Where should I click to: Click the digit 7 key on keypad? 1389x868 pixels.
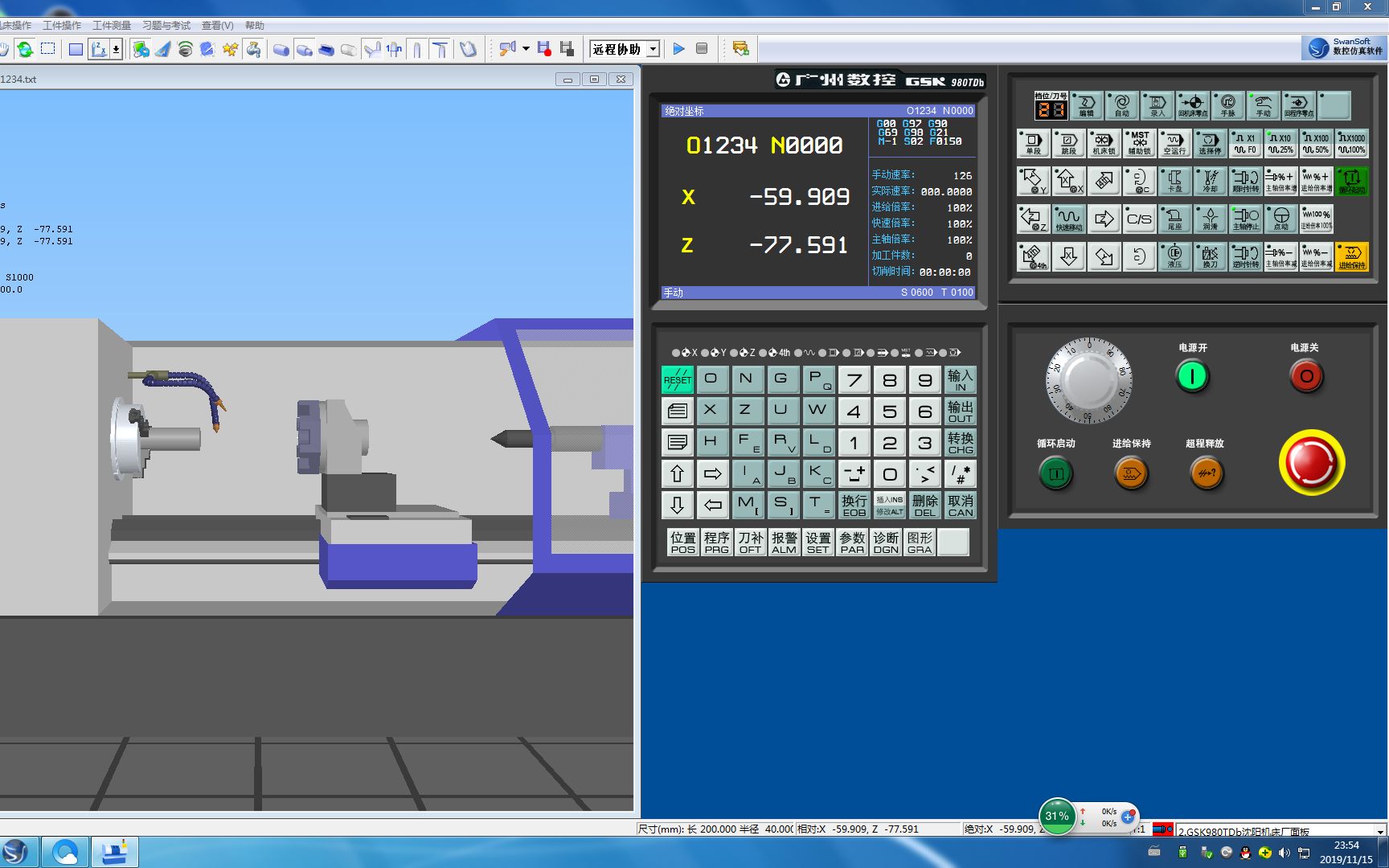click(854, 379)
